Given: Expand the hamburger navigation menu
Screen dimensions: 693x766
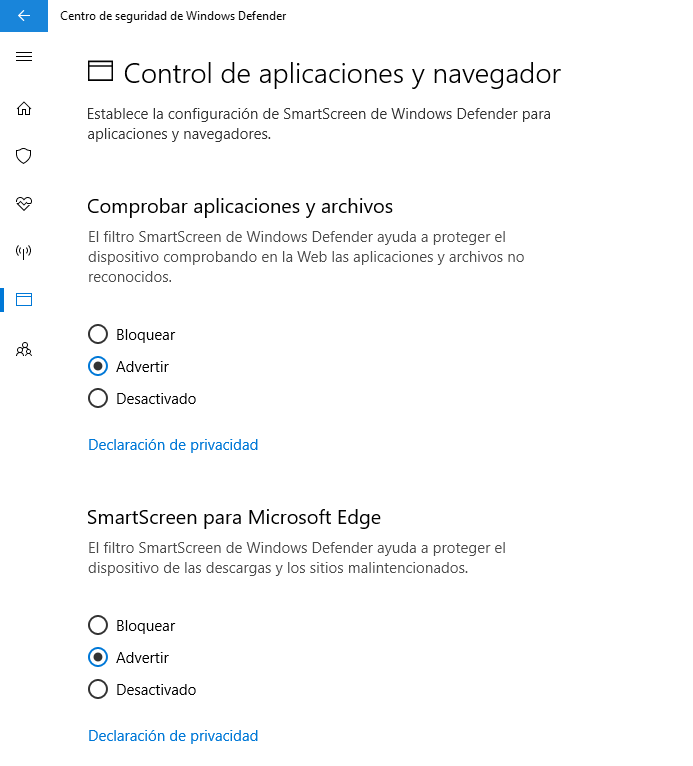Looking at the screenshot, I should [24, 57].
